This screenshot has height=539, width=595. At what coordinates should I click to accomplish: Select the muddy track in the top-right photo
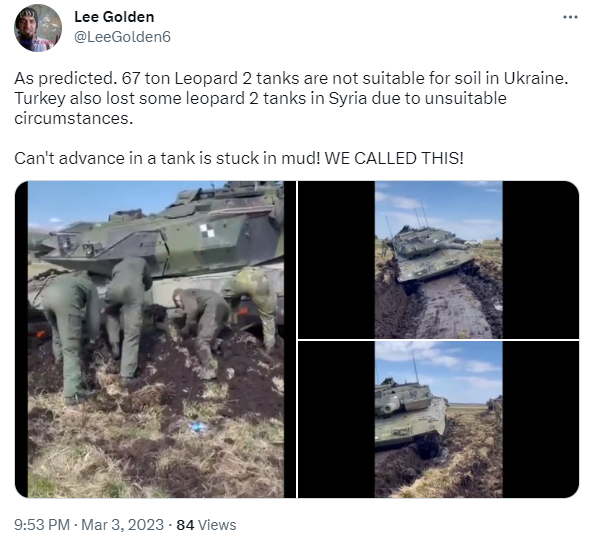(452, 309)
